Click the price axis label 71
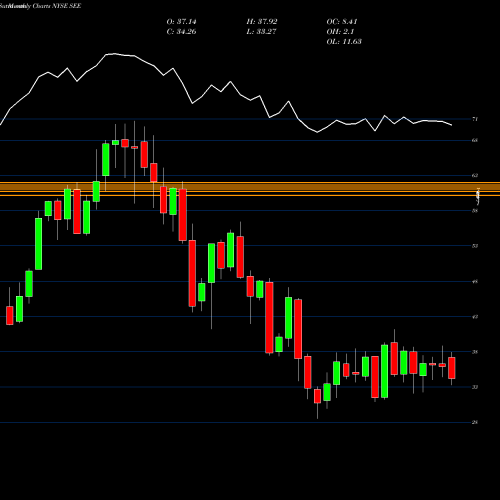 (475, 119)
